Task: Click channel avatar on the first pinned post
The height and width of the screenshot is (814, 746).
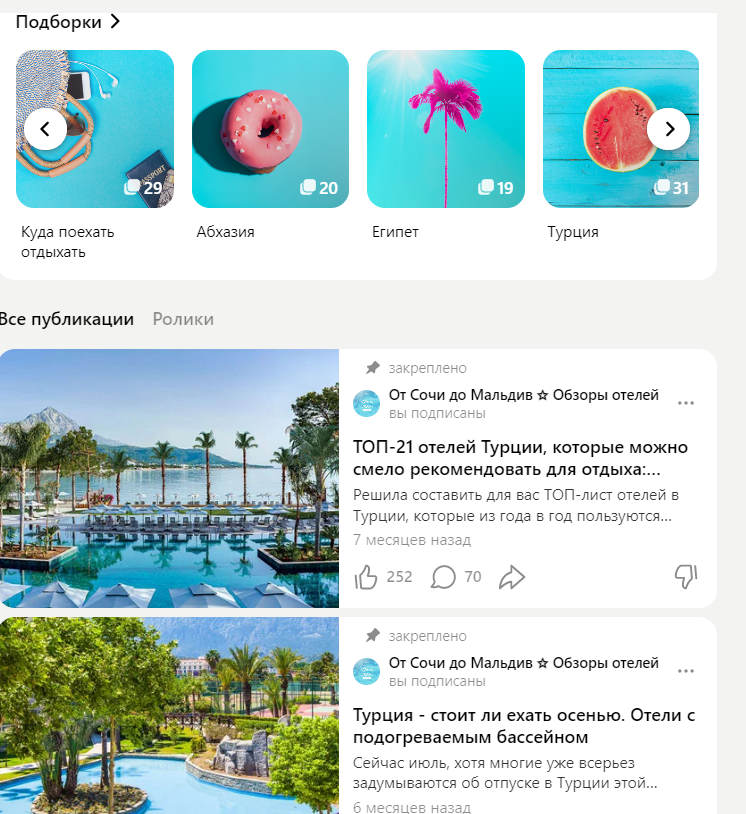Action: pyautogui.click(x=367, y=403)
